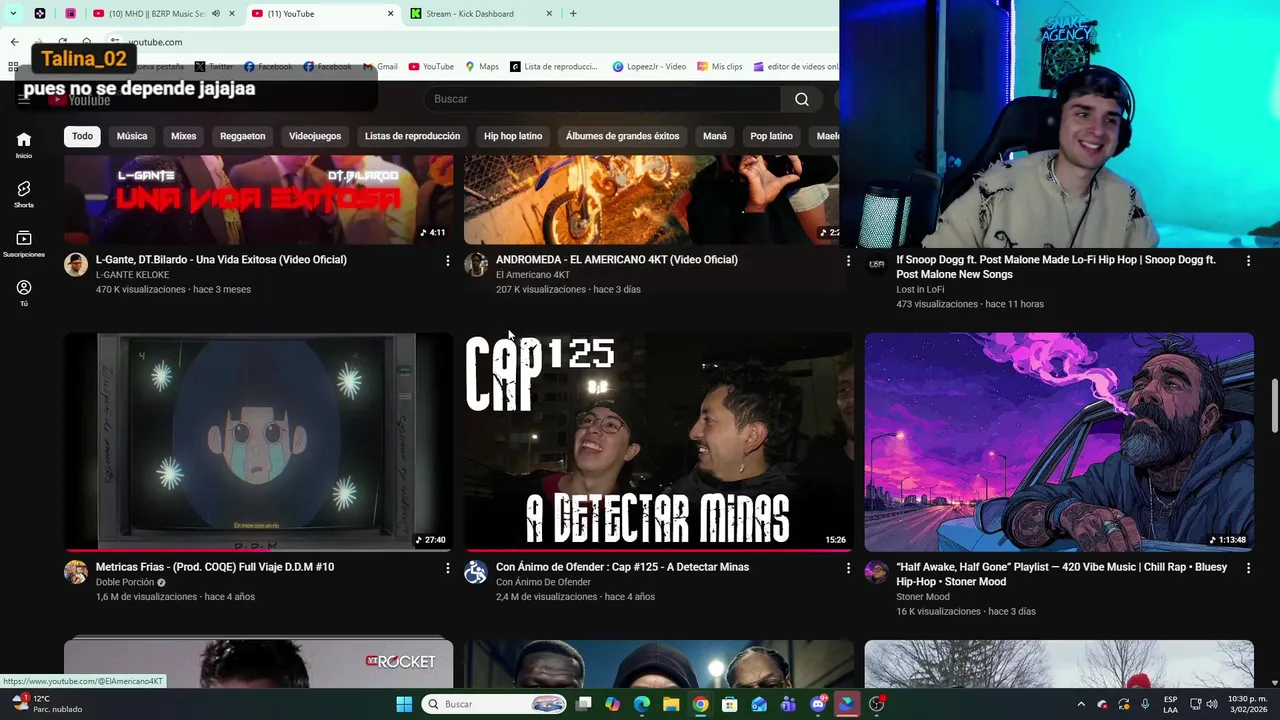
Task: Select Álbumes de grandes éxitos chip
Action: [x=622, y=136]
